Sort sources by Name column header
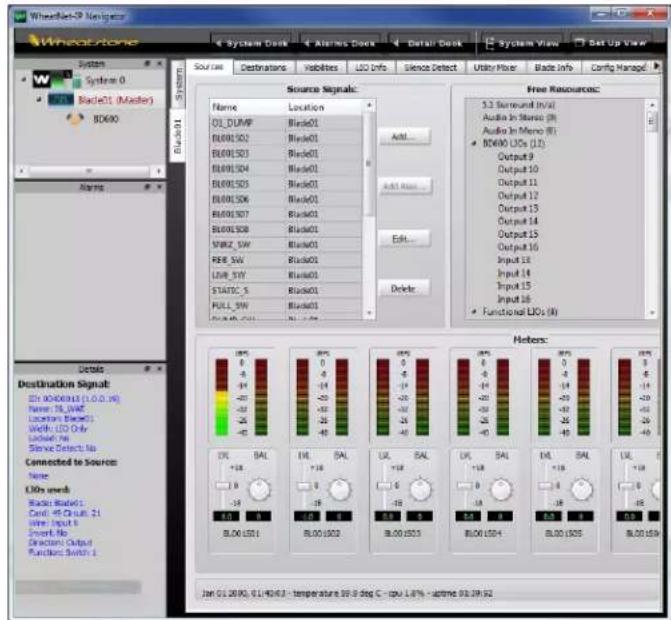Viewport: 671px width, 620px height. pyautogui.click(x=248, y=107)
